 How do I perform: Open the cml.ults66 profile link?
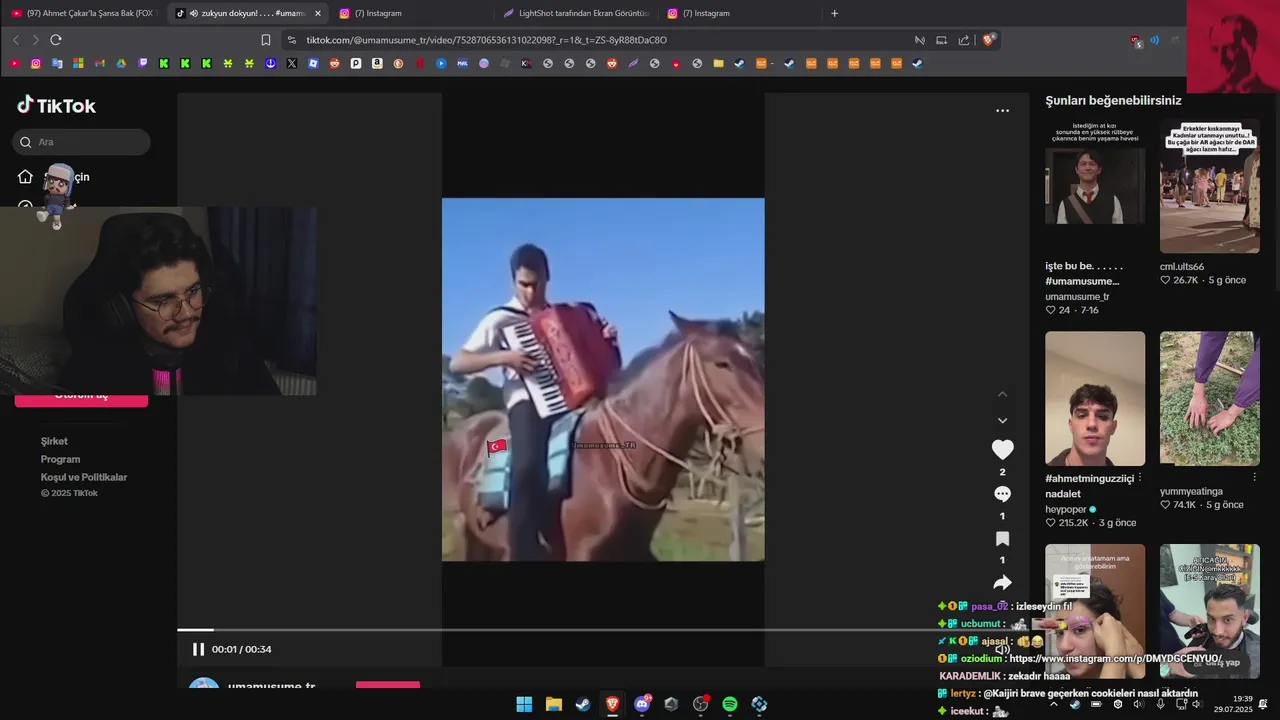click(1182, 267)
